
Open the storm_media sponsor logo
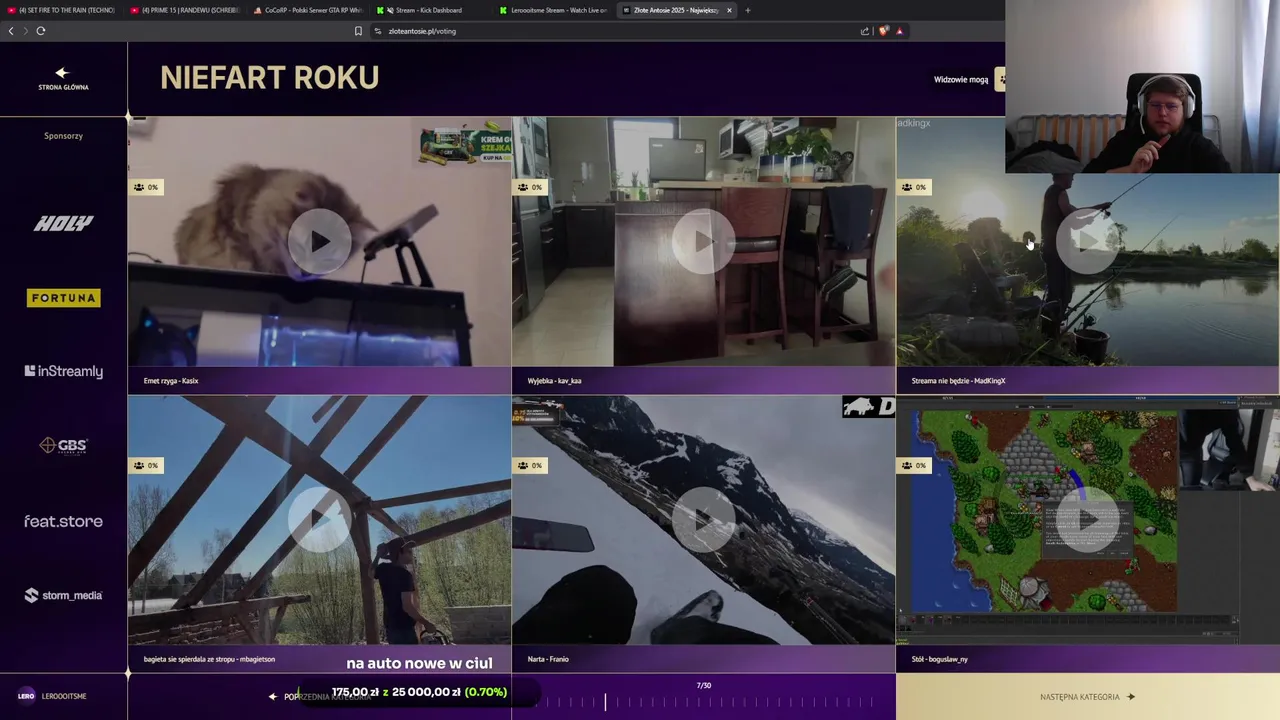coord(63,595)
